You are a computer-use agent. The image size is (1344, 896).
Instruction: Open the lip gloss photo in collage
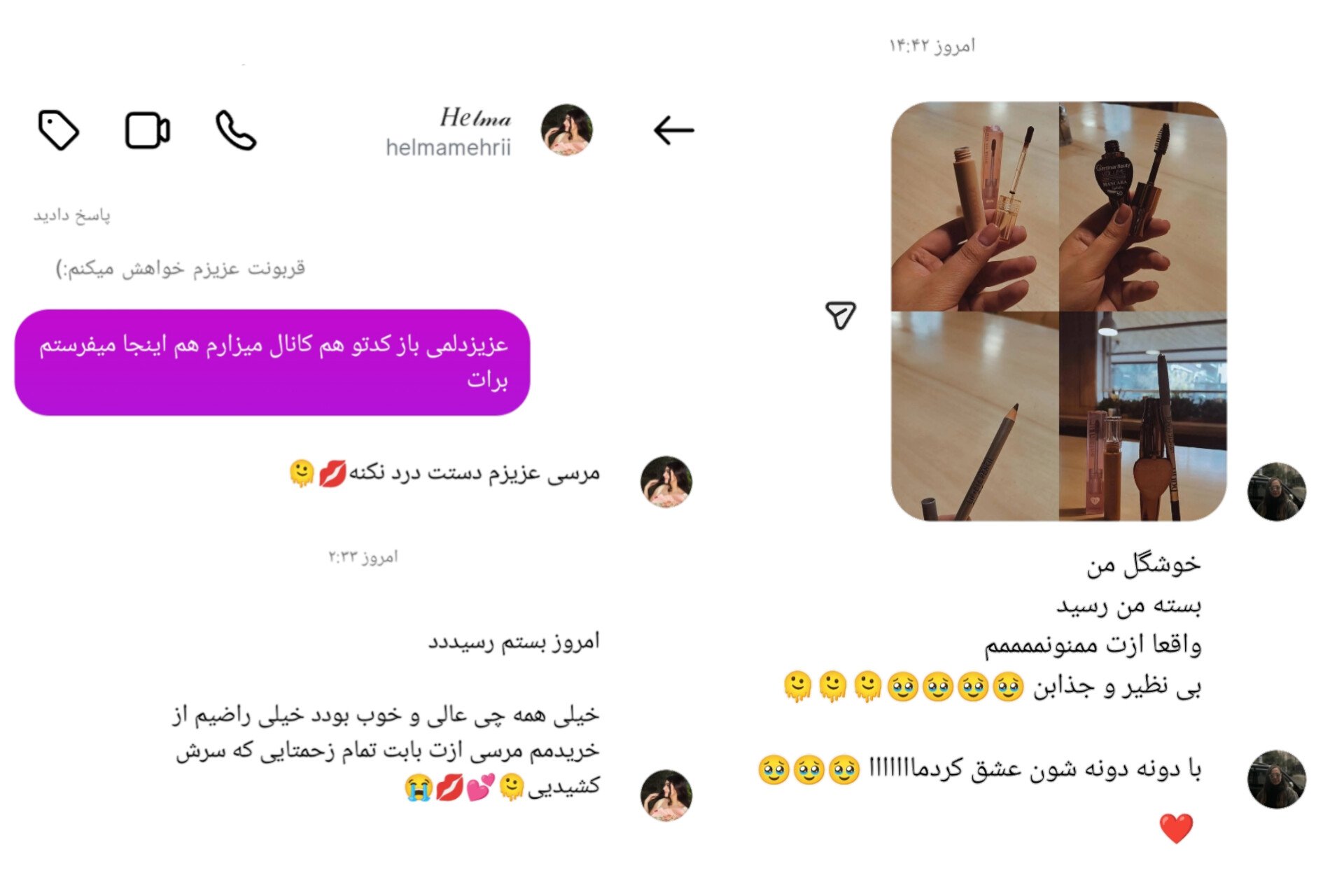click(974, 206)
